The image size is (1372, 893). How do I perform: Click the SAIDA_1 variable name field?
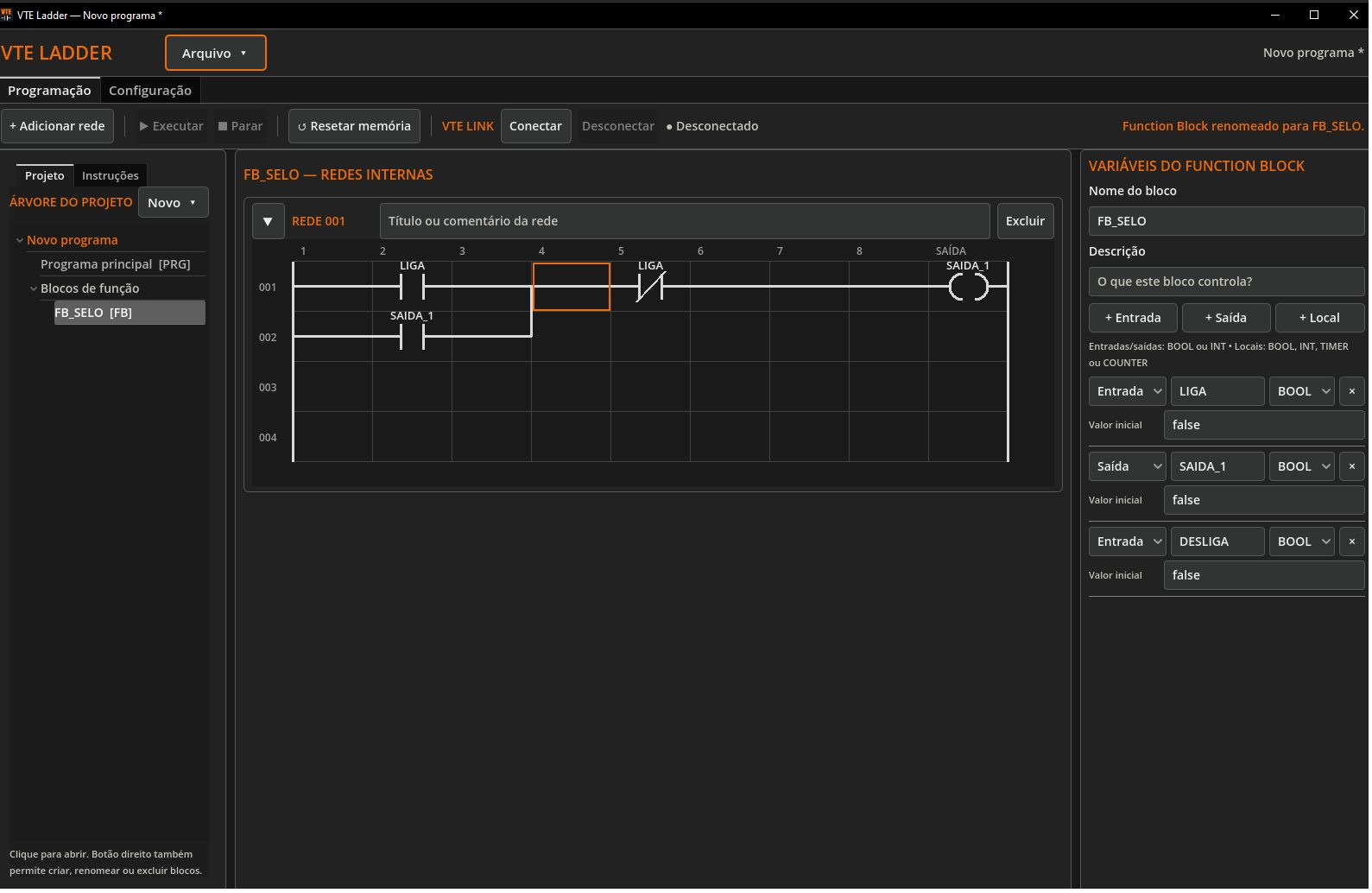pos(1217,466)
